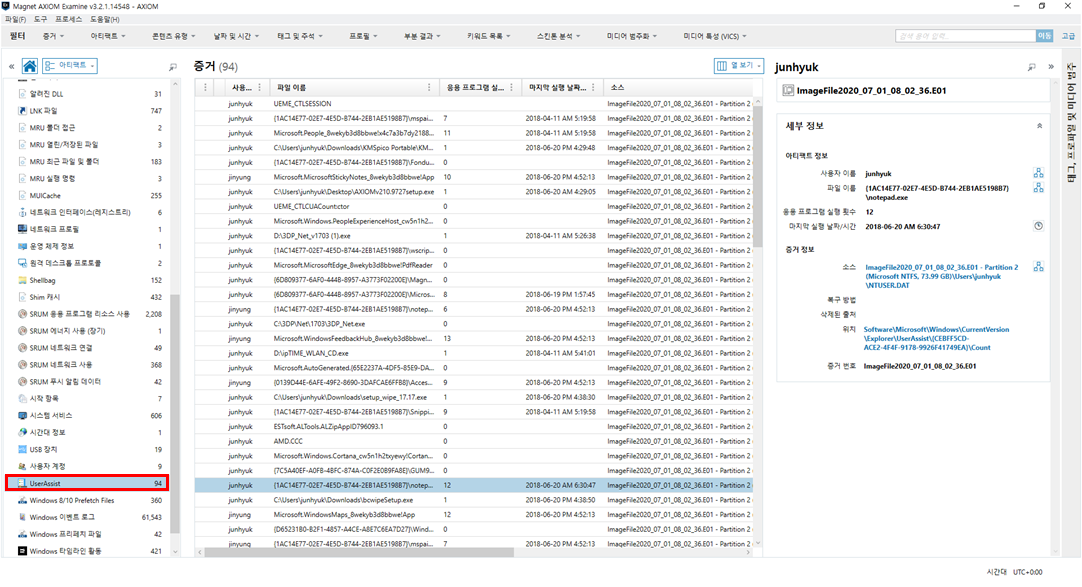Select the 시스템 서비스 icon

(x=22, y=415)
